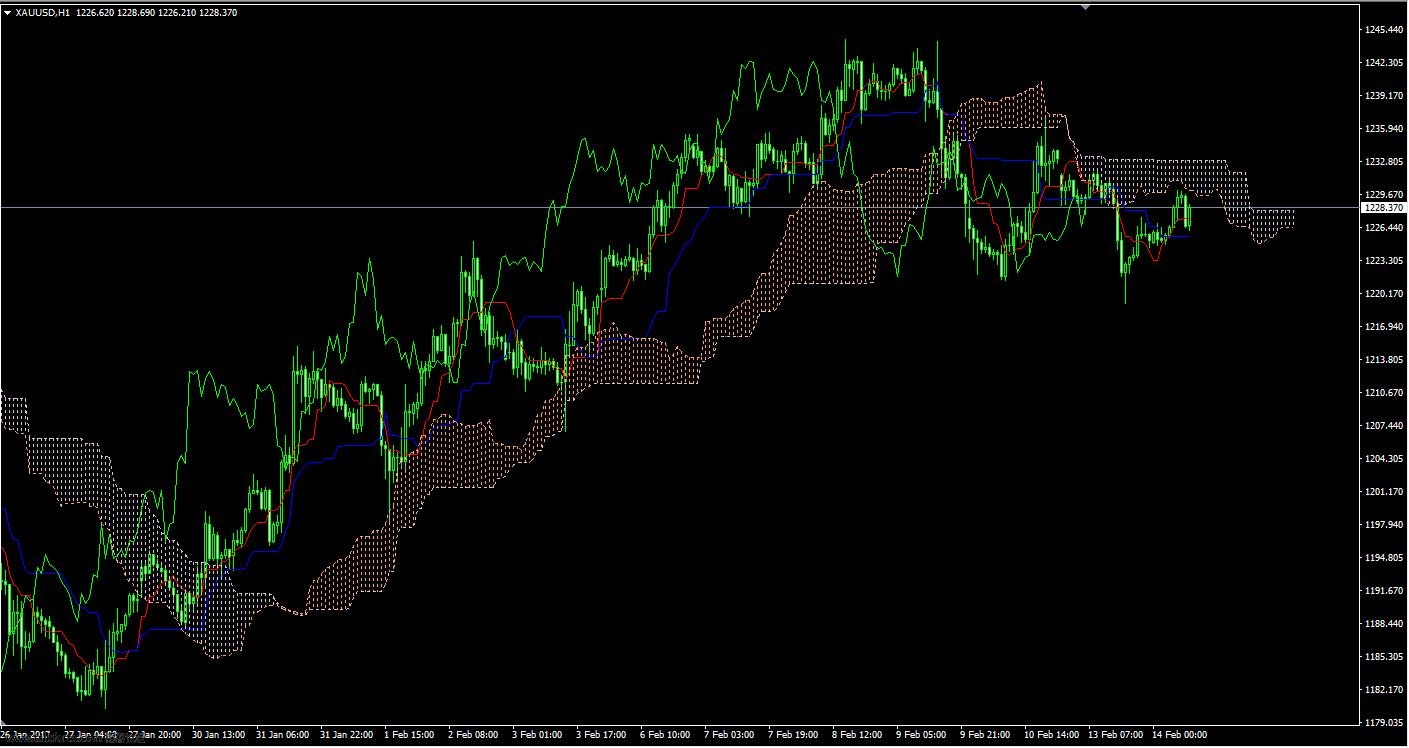The image size is (1409, 748).
Task: Select the 1216.940 price axis label
Action: tap(1382, 327)
